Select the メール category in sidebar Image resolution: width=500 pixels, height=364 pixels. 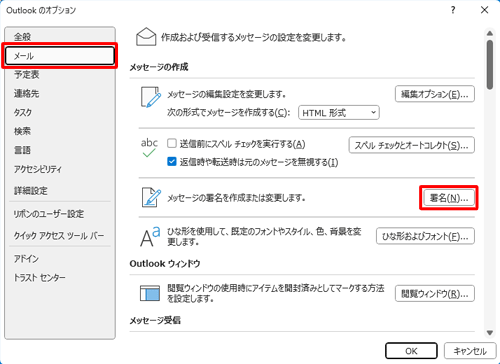pyautogui.click(x=60, y=56)
